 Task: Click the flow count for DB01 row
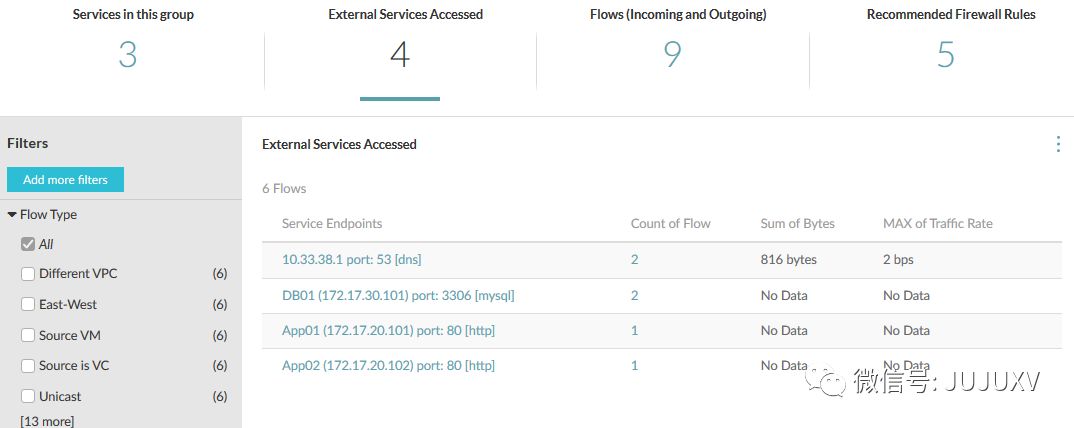[634, 296]
